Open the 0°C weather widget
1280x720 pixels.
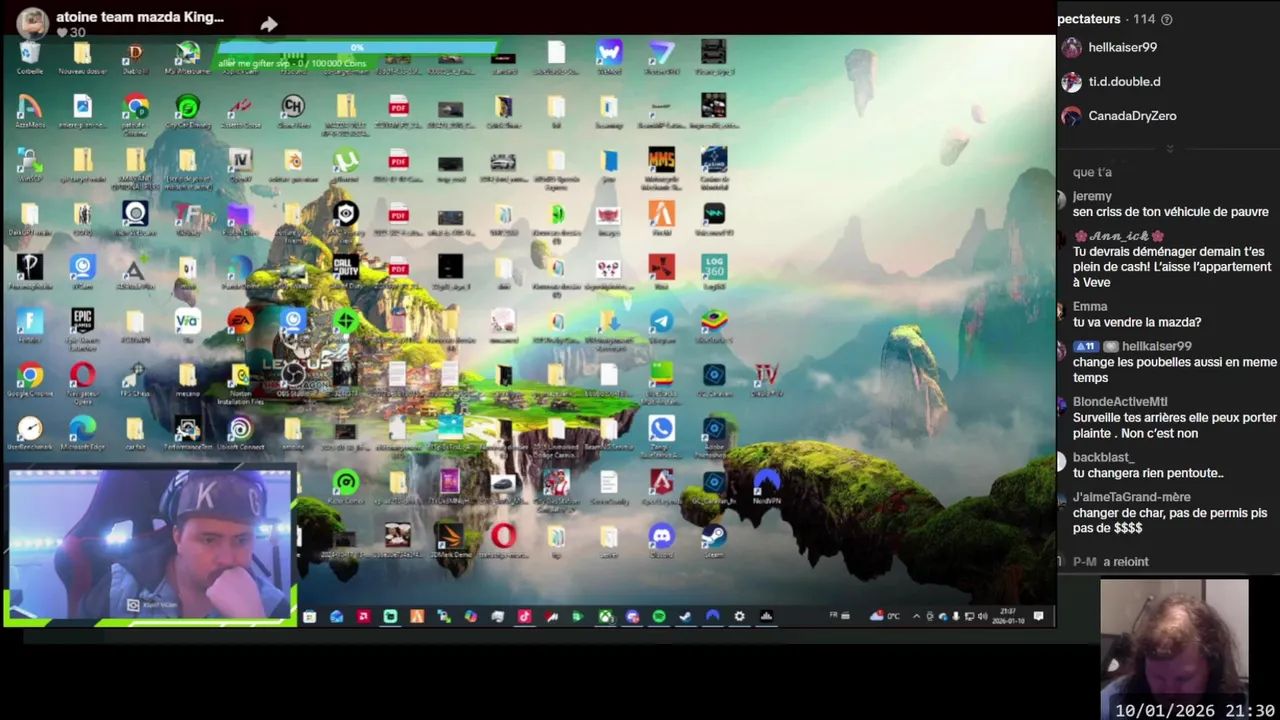pos(886,617)
